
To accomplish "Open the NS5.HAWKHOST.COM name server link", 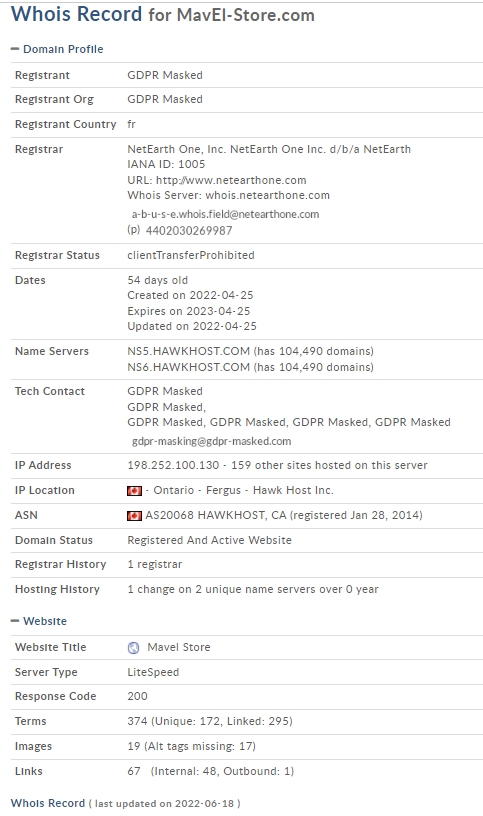I will pyautogui.click(x=188, y=351).
